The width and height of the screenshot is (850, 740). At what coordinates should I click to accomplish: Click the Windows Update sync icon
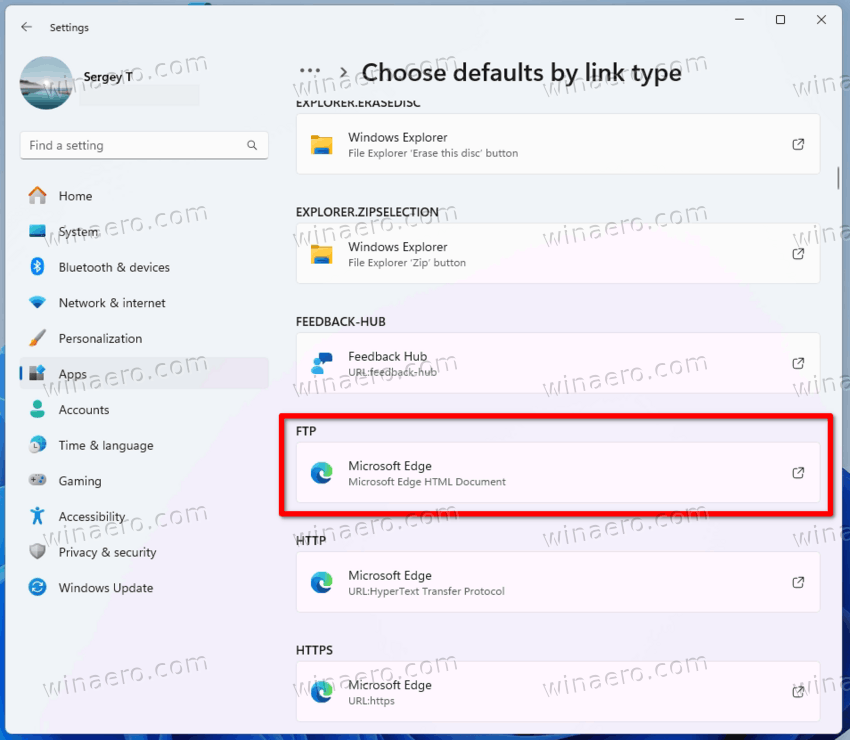[x=37, y=587]
